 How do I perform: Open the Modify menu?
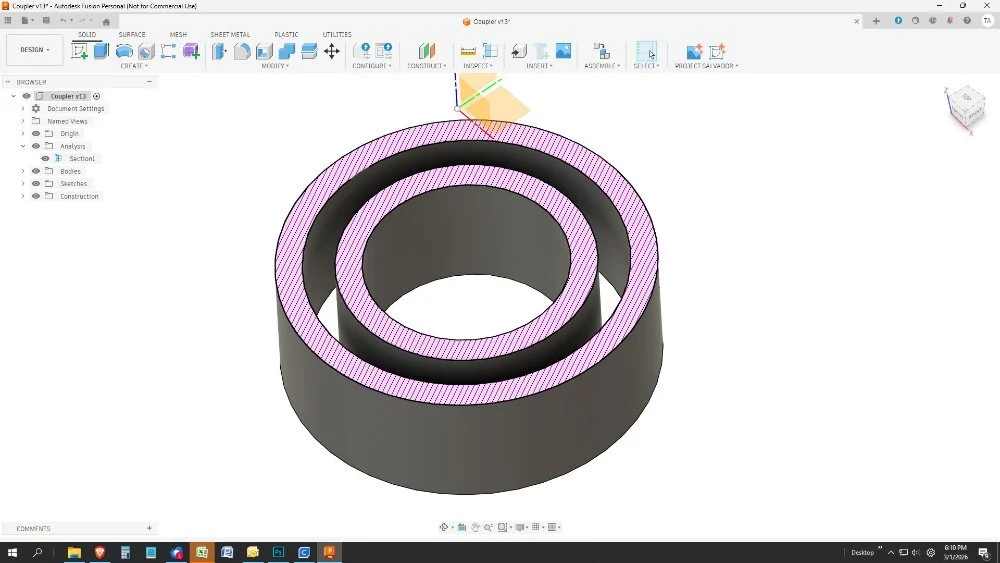coord(275,66)
